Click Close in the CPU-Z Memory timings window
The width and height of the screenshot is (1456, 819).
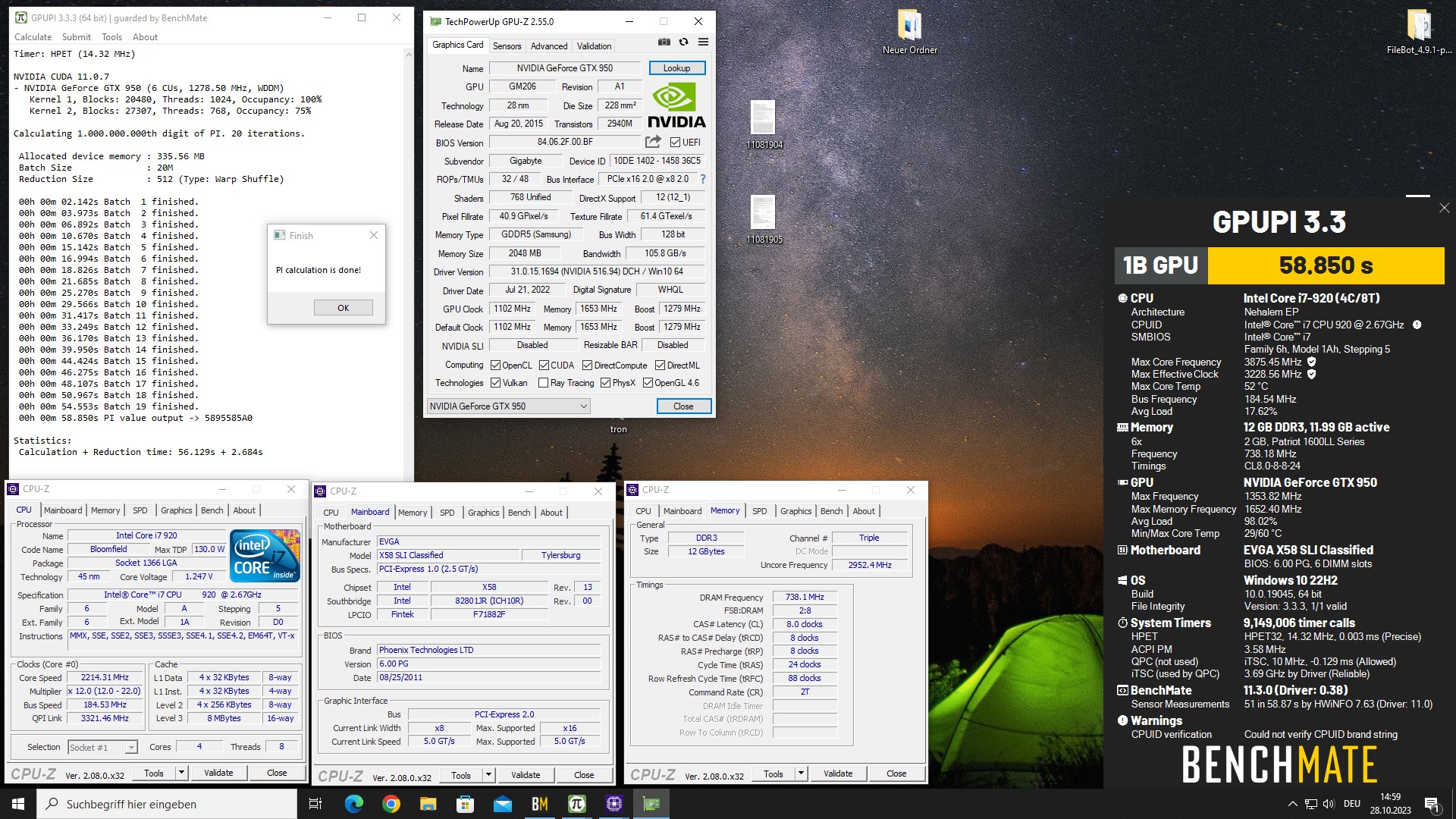[x=896, y=773]
